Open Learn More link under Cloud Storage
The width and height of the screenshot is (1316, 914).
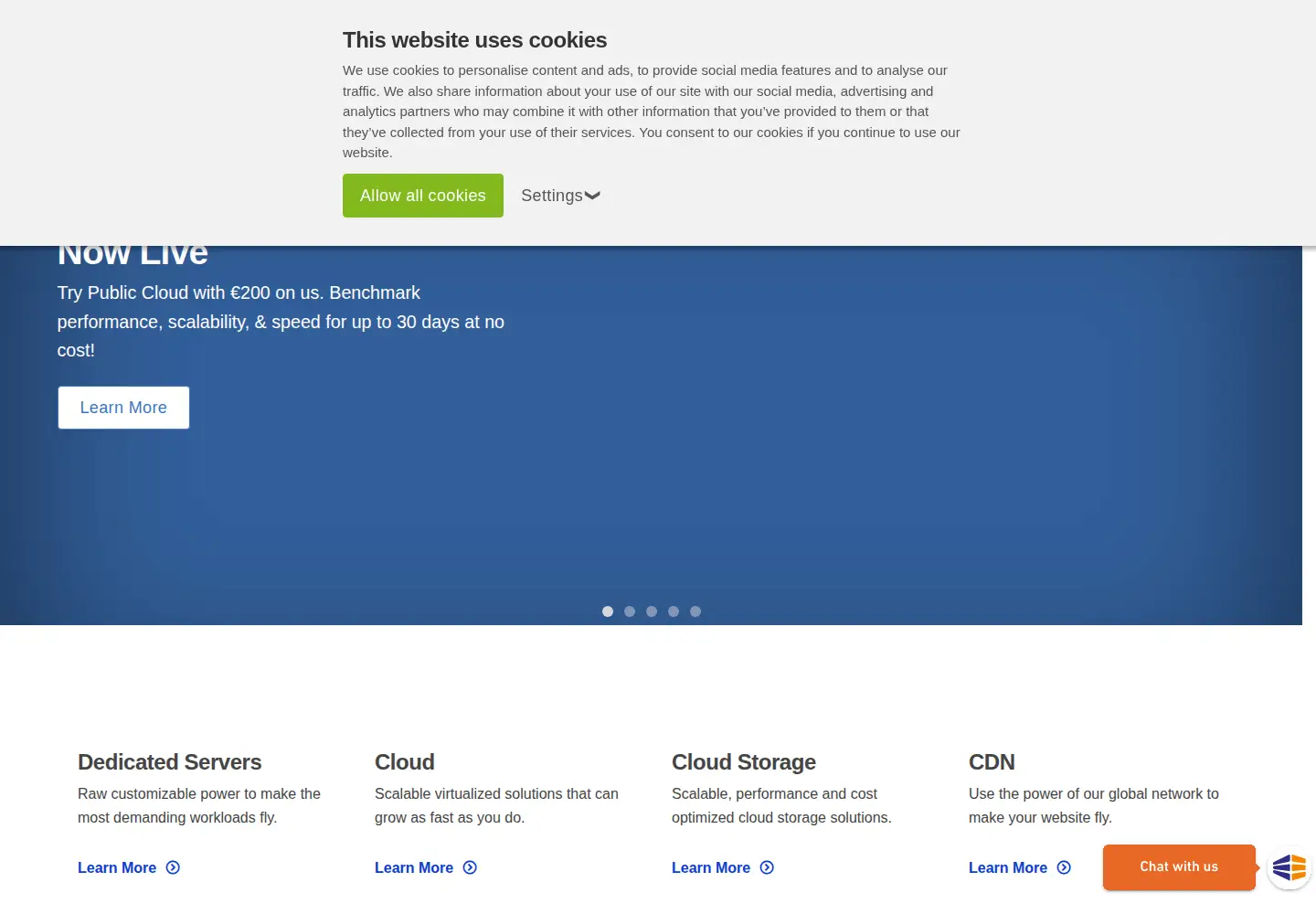tap(711, 867)
